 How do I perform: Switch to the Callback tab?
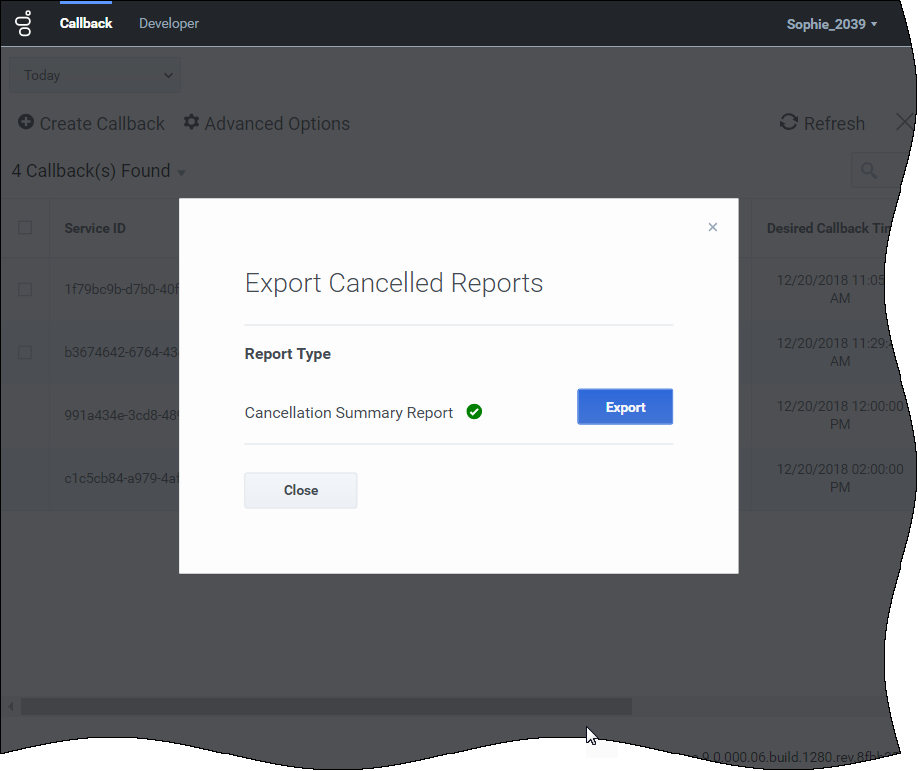point(86,23)
